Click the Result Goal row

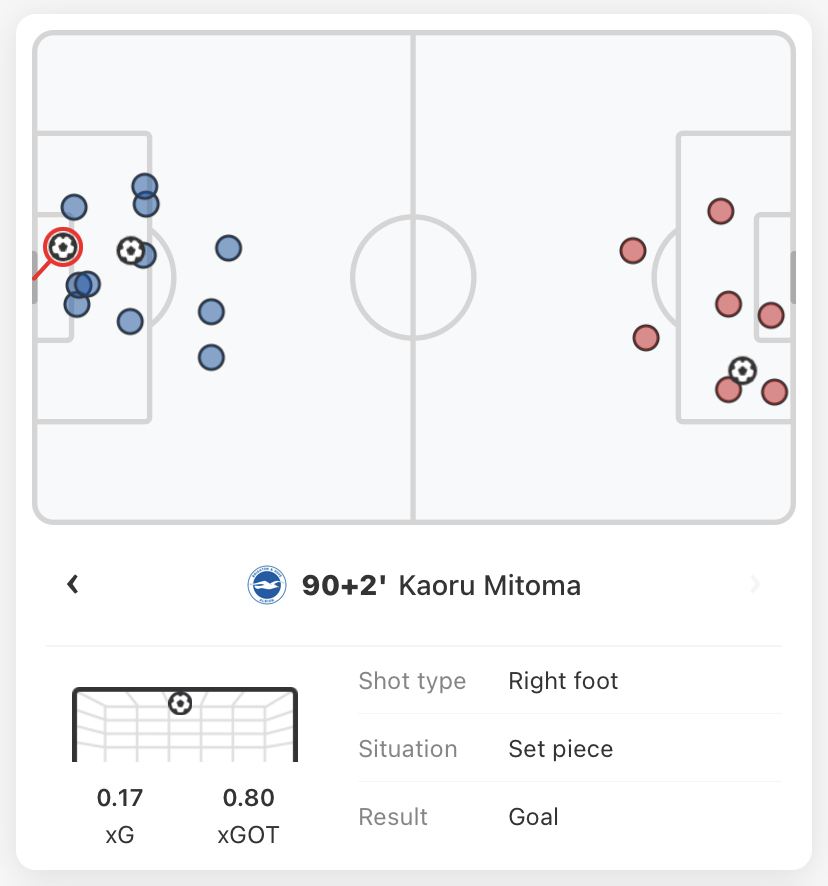click(x=570, y=816)
